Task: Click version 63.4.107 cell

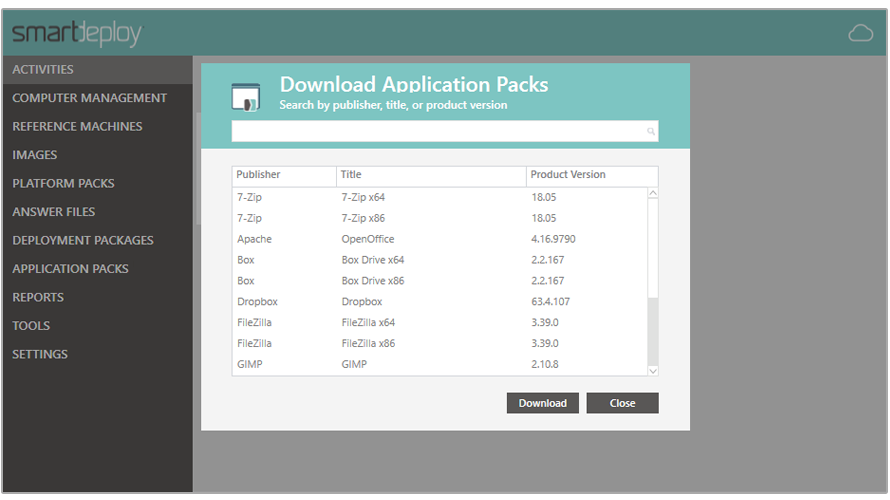Action: click(x=550, y=301)
